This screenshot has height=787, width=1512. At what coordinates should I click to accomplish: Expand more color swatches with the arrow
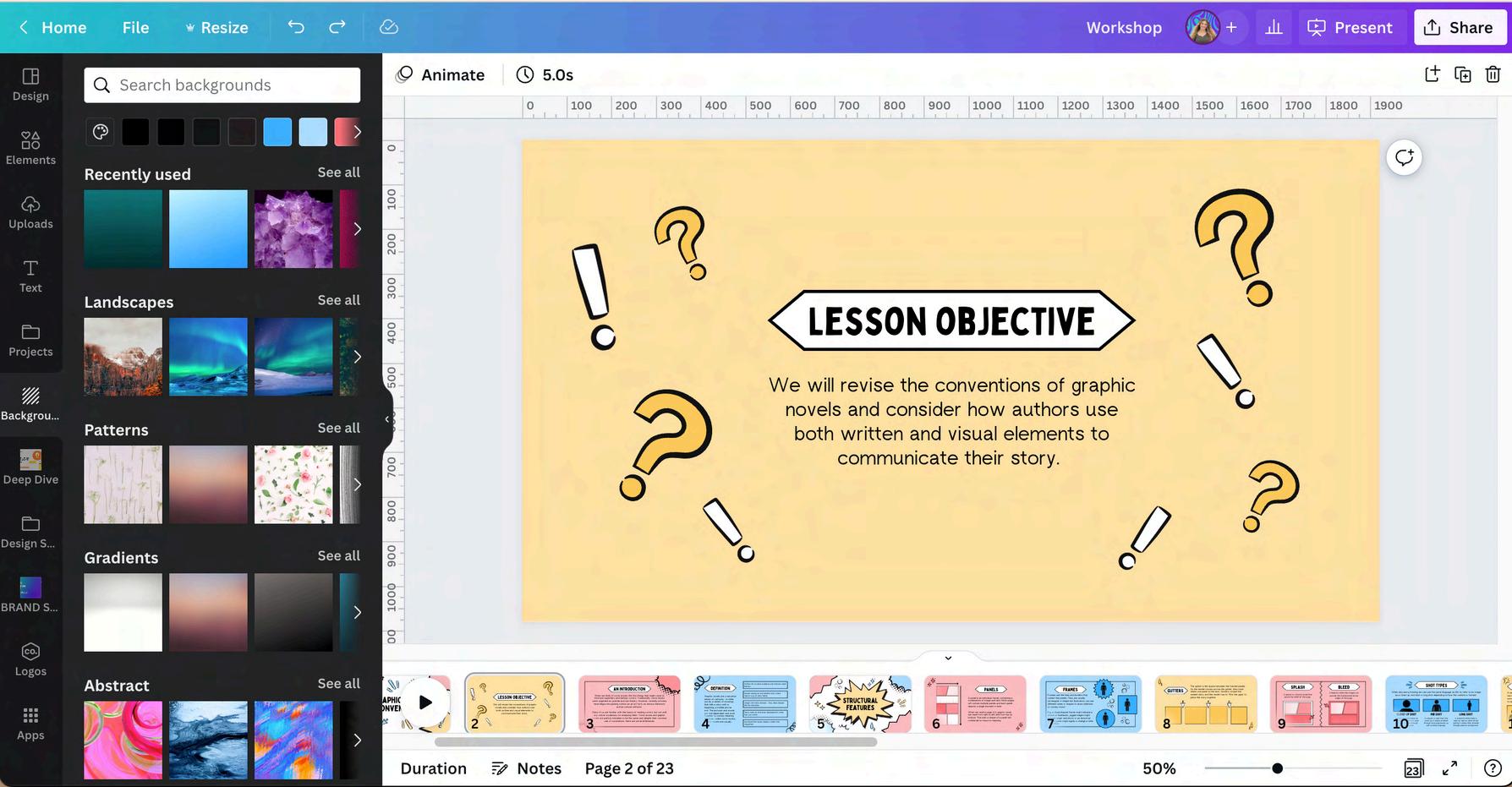click(x=357, y=132)
